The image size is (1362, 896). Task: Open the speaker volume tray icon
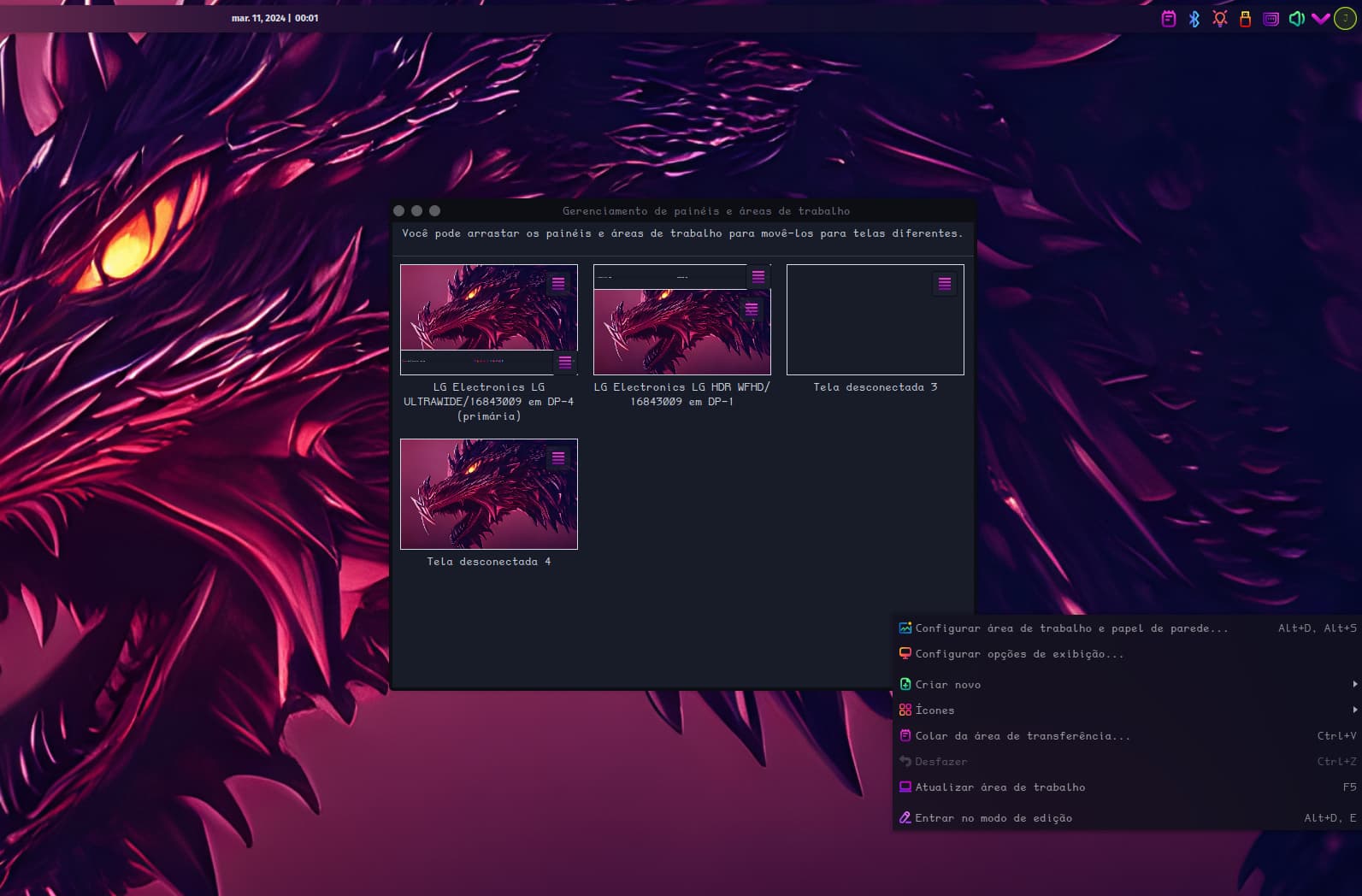pyautogui.click(x=1296, y=19)
